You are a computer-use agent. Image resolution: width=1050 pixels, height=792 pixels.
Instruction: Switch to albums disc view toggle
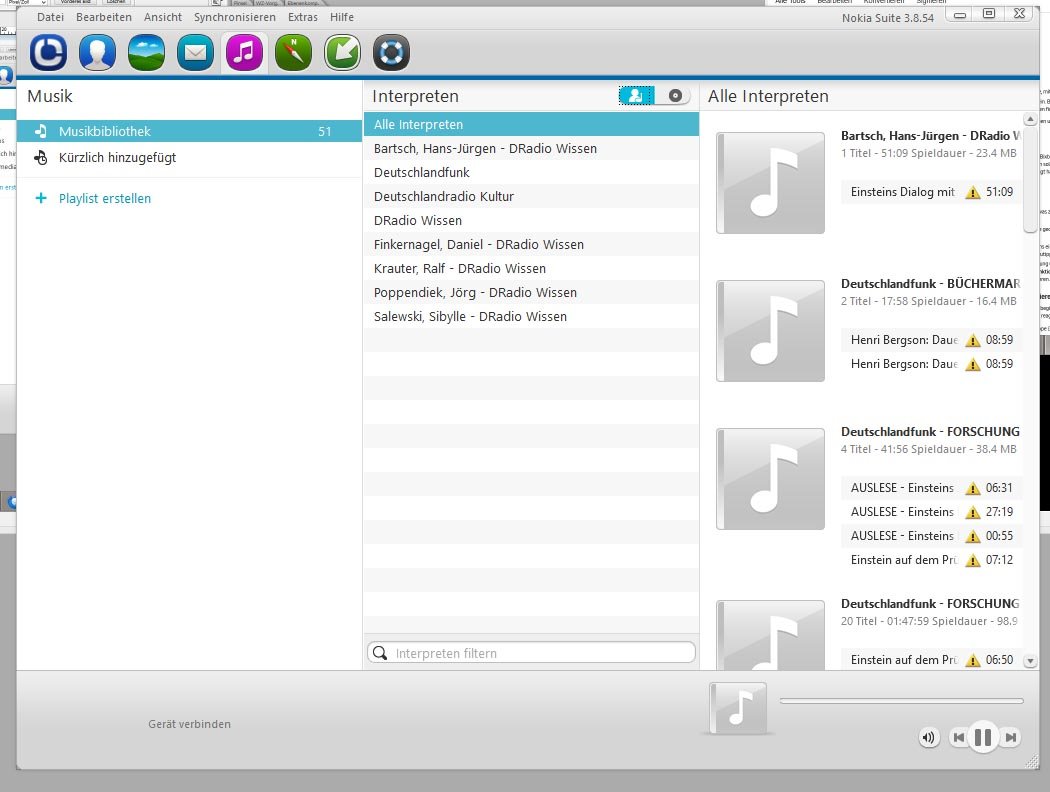pyautogui.click(x=675, y=96)
